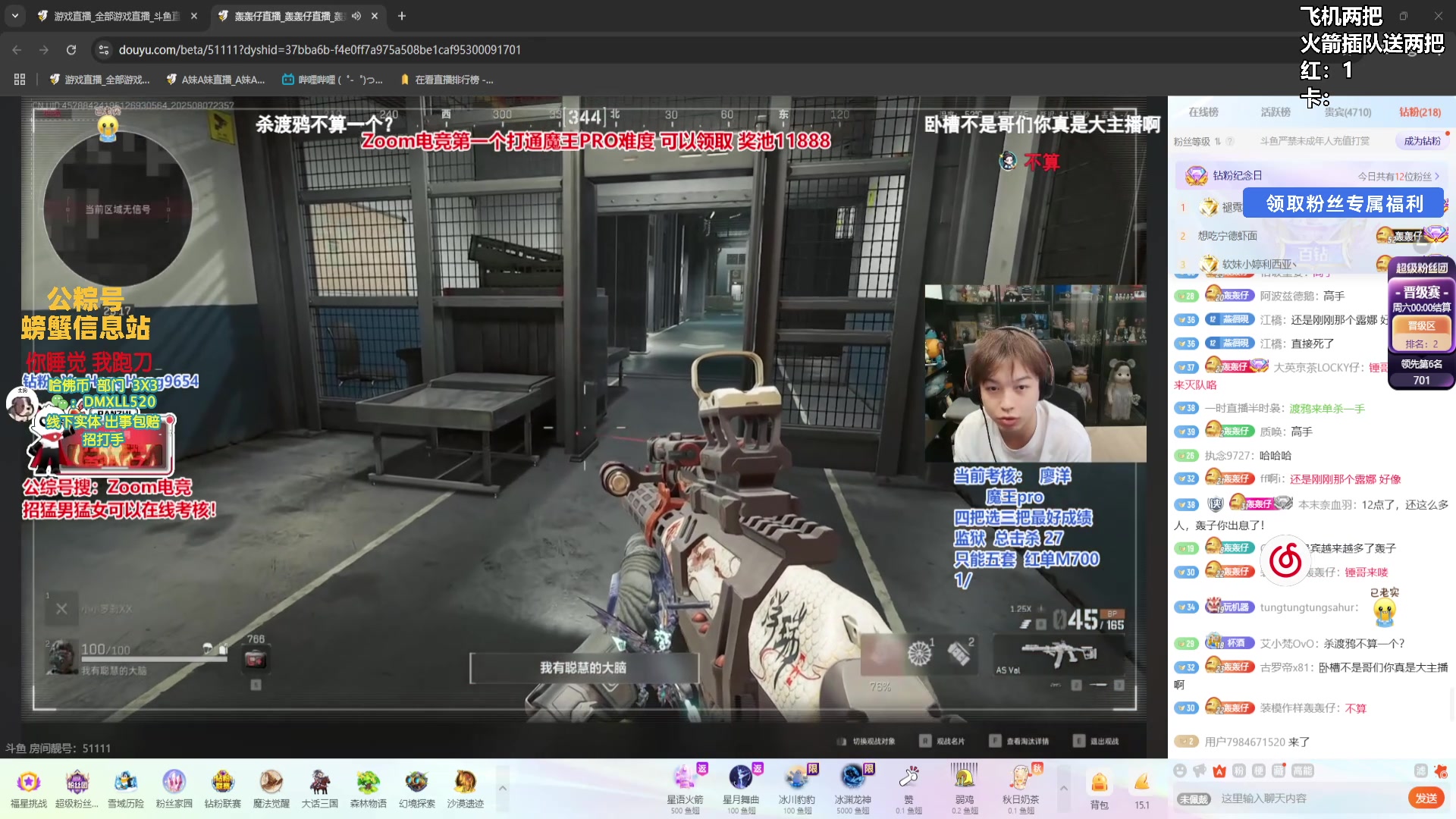Open a new browser tab
Image resolution: width=1456 pixels, height=819 pixels.
pos(402,16)
